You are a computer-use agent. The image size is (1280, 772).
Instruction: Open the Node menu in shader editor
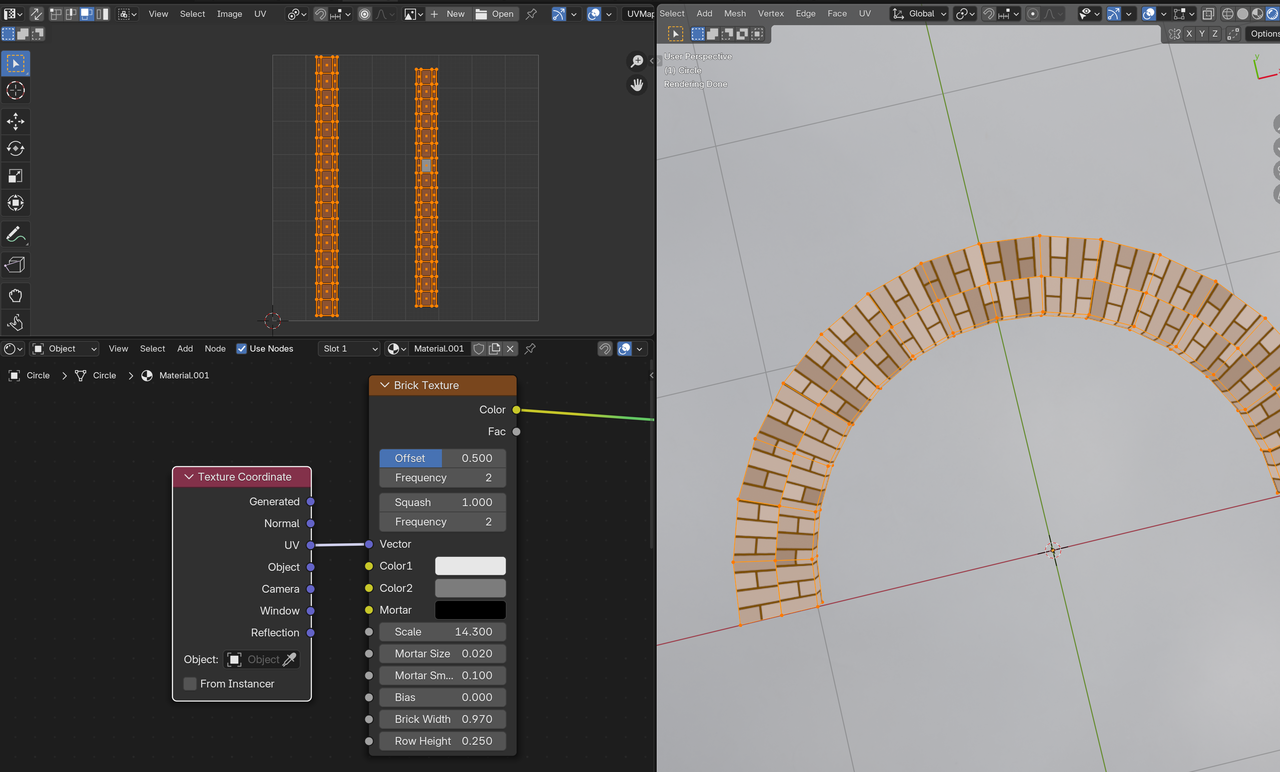(x=215, y=349)
